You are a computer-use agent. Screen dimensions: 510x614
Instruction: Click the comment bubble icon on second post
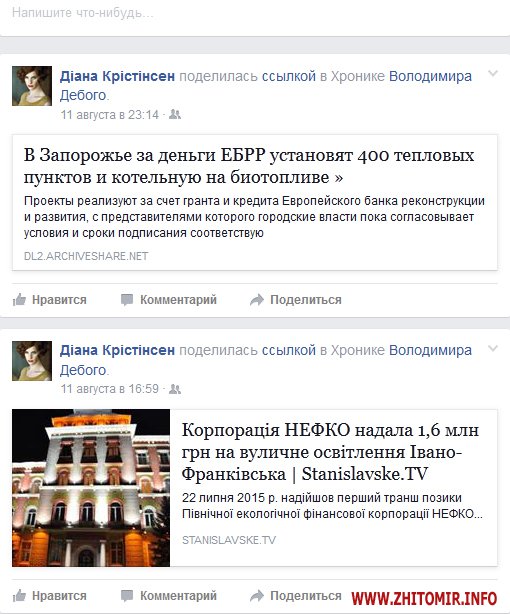click(x=127, y=596)
